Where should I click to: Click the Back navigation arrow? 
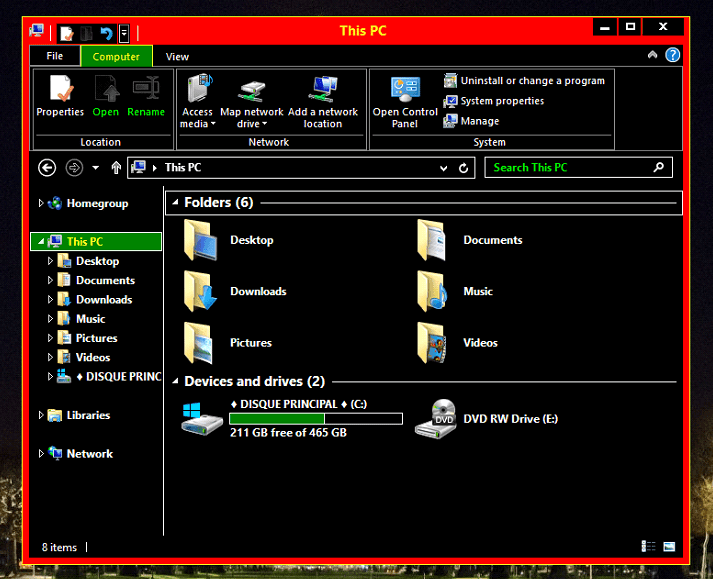tap(47, 168)
